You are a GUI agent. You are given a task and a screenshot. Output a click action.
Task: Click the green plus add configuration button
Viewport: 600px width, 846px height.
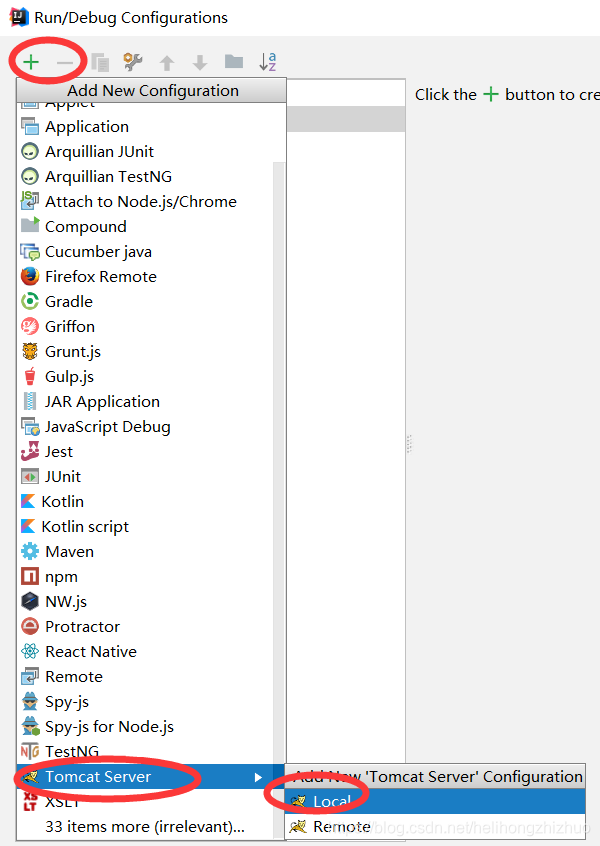coord(31,62)
